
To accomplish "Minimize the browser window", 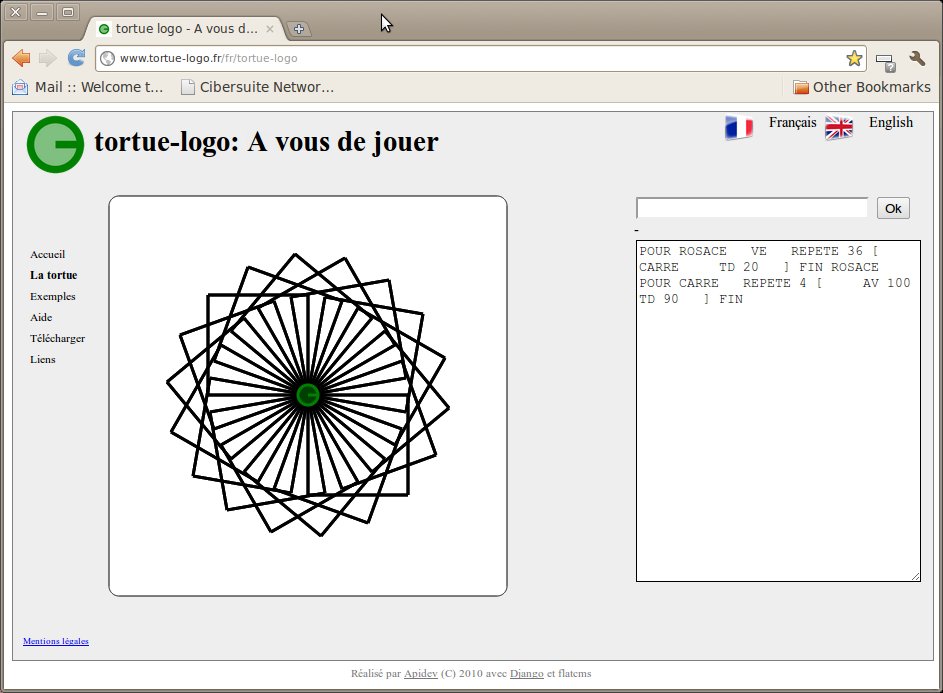I will (x=41, y=12).
